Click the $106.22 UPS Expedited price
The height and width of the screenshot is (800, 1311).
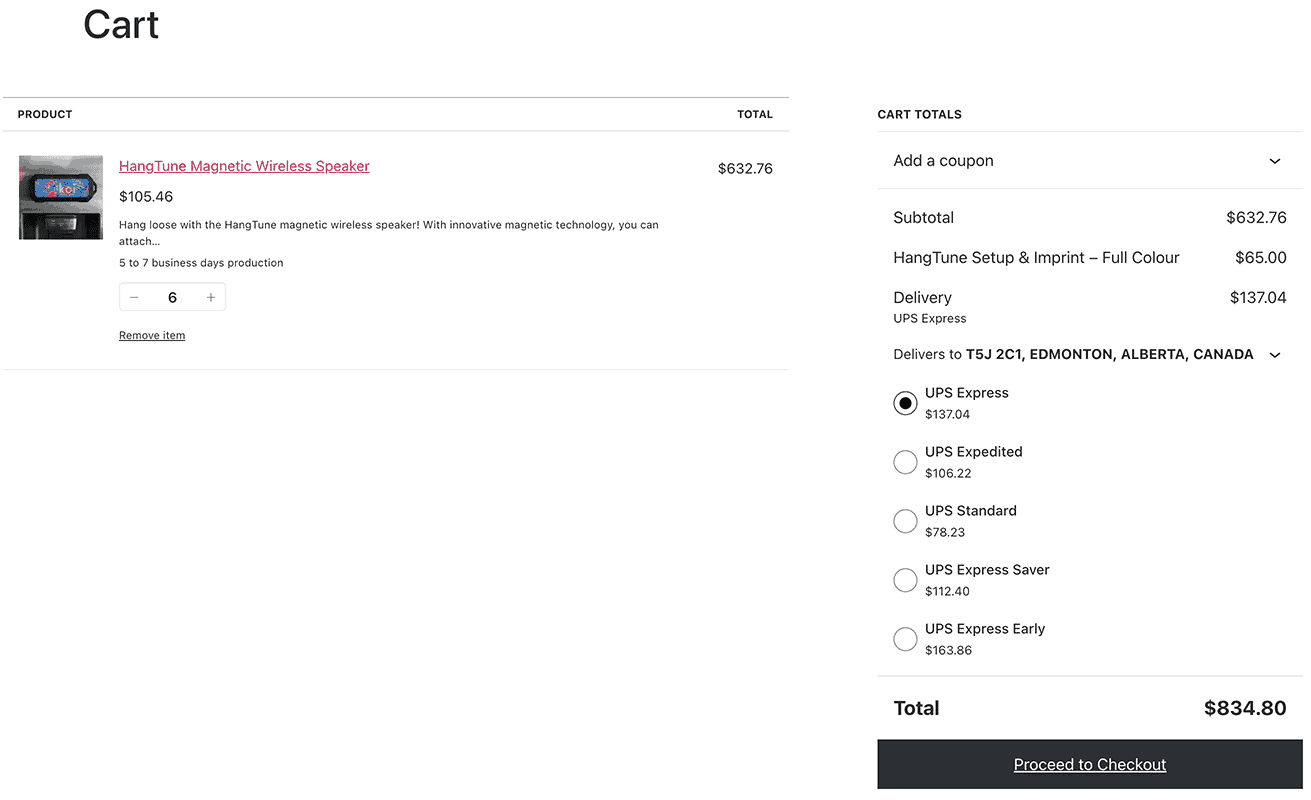pos(948,473)
